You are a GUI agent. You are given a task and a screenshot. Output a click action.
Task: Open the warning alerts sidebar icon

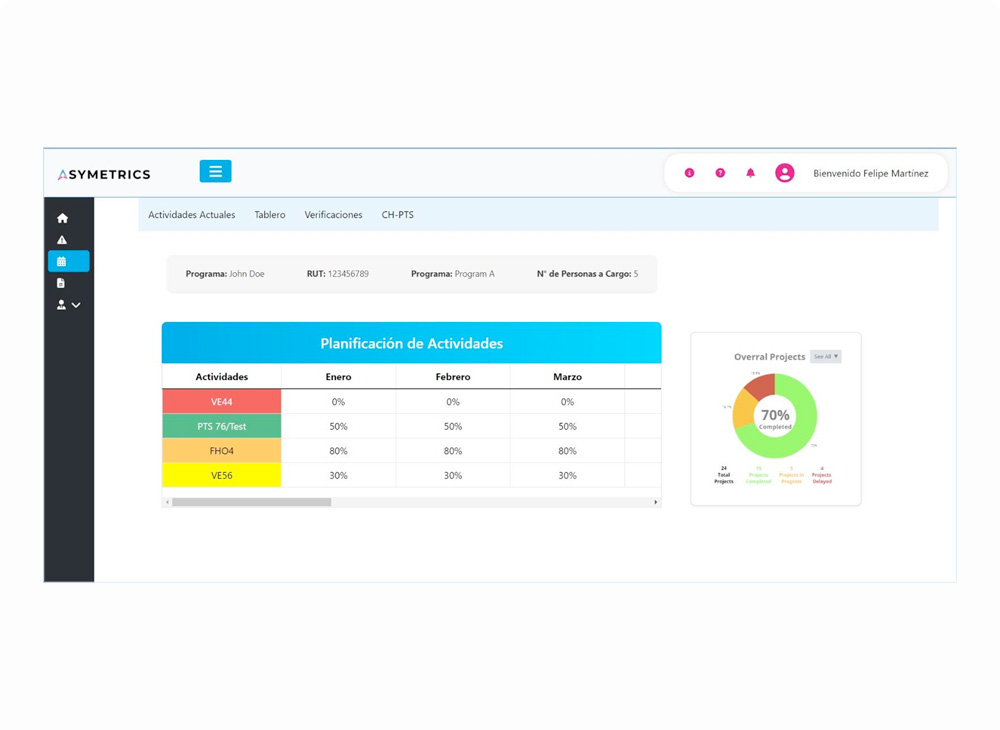tap(62, 240)
